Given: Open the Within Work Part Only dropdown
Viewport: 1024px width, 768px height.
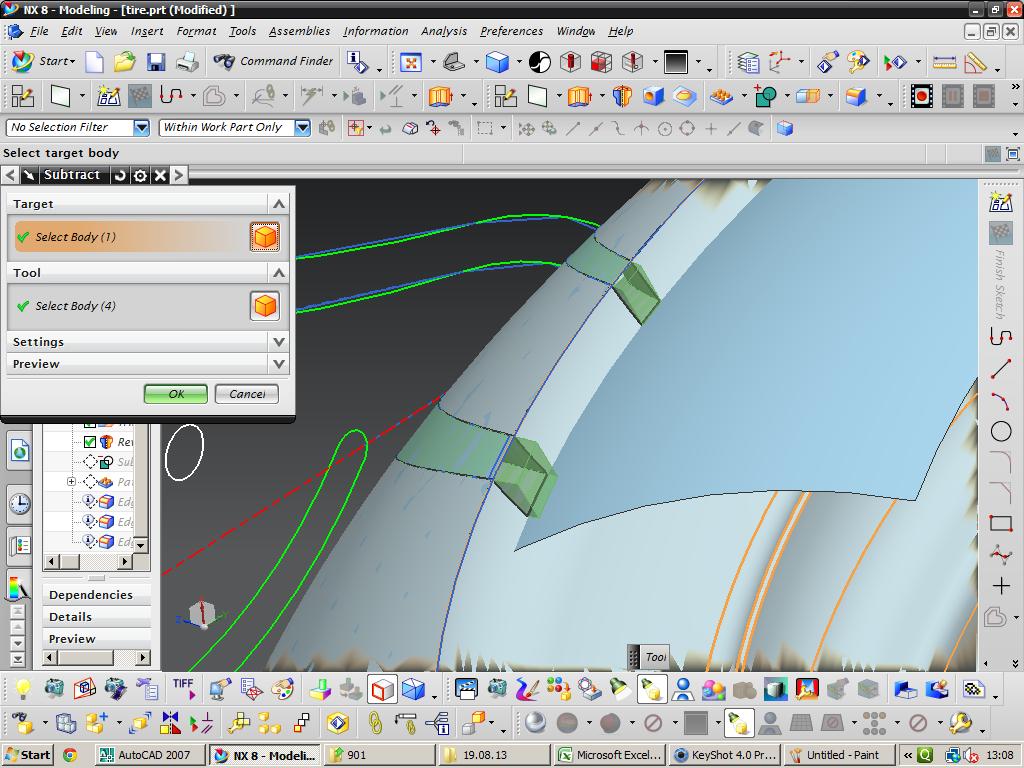Looking at the screenshot, I should coord(302,127).
